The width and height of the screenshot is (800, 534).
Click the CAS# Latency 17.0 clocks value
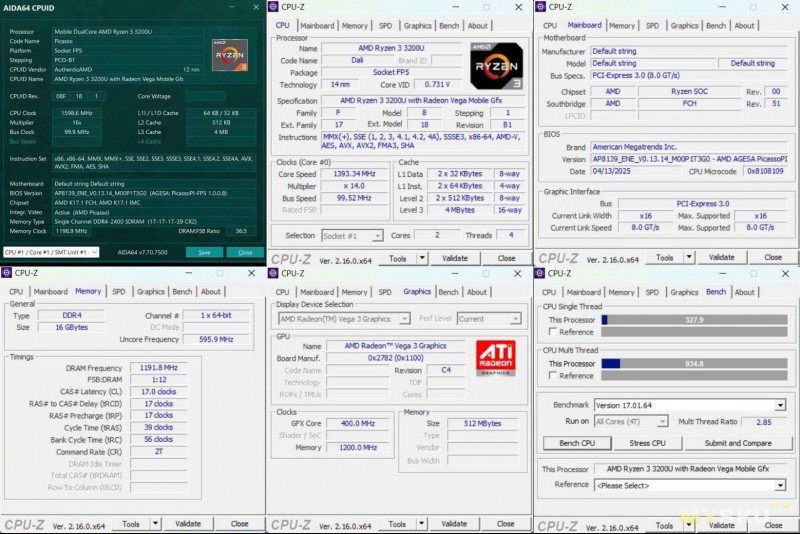pos(159,392)
